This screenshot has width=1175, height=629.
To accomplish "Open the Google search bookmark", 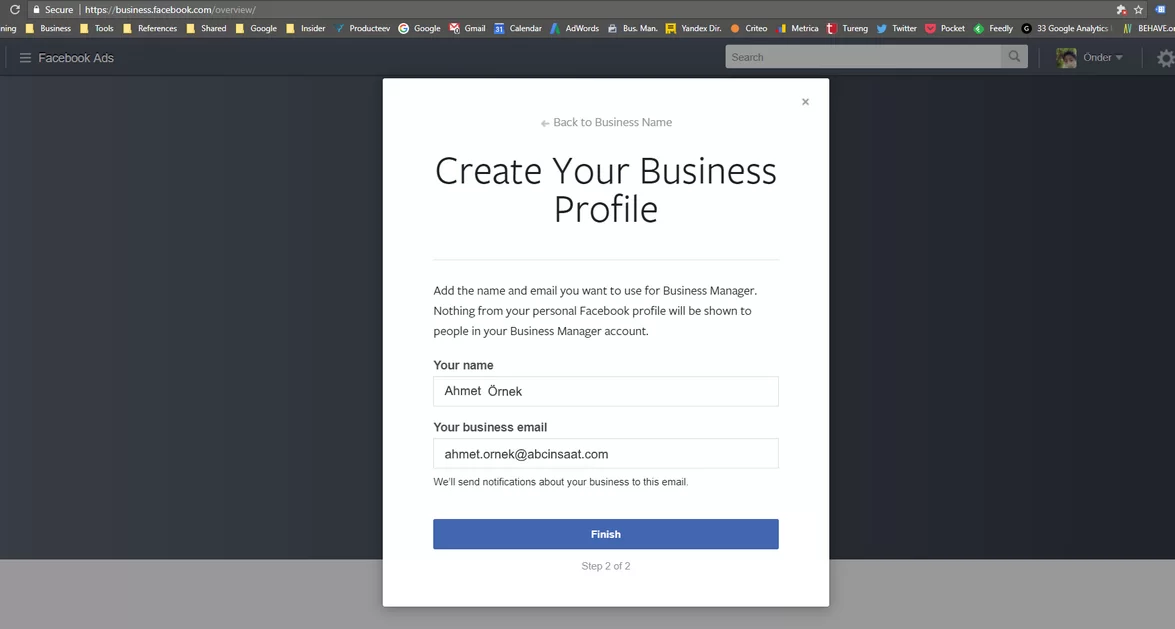I will pyautogui.click(x=420, y=28).
